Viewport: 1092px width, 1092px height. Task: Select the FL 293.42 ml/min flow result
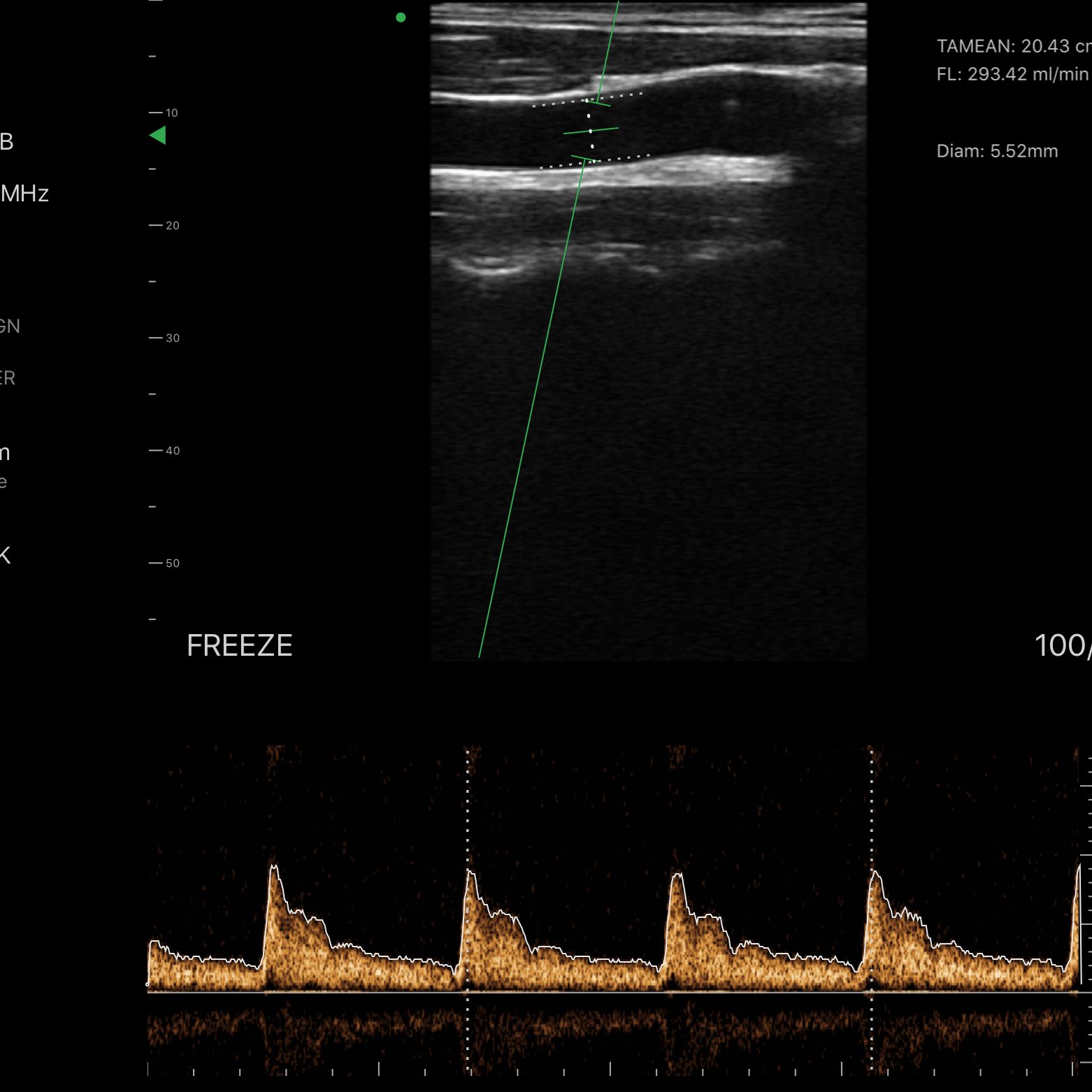tap(1012, 74)
